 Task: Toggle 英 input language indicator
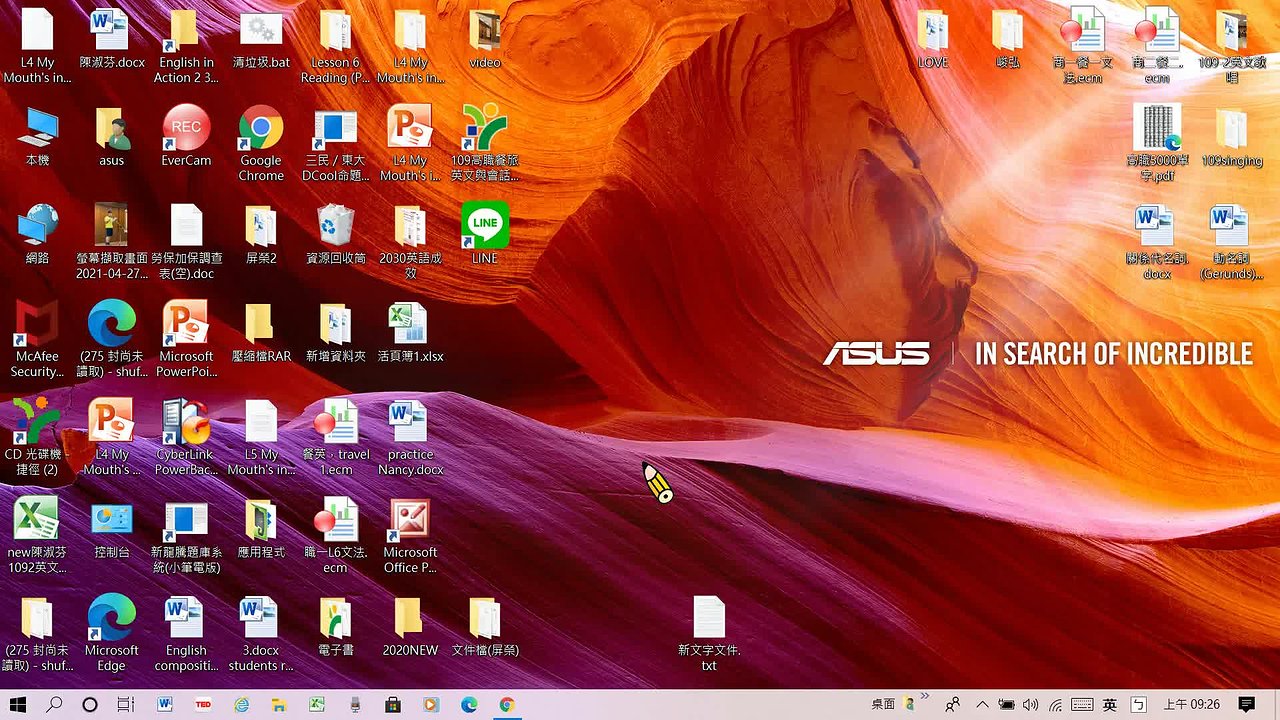click(1109, 705)
